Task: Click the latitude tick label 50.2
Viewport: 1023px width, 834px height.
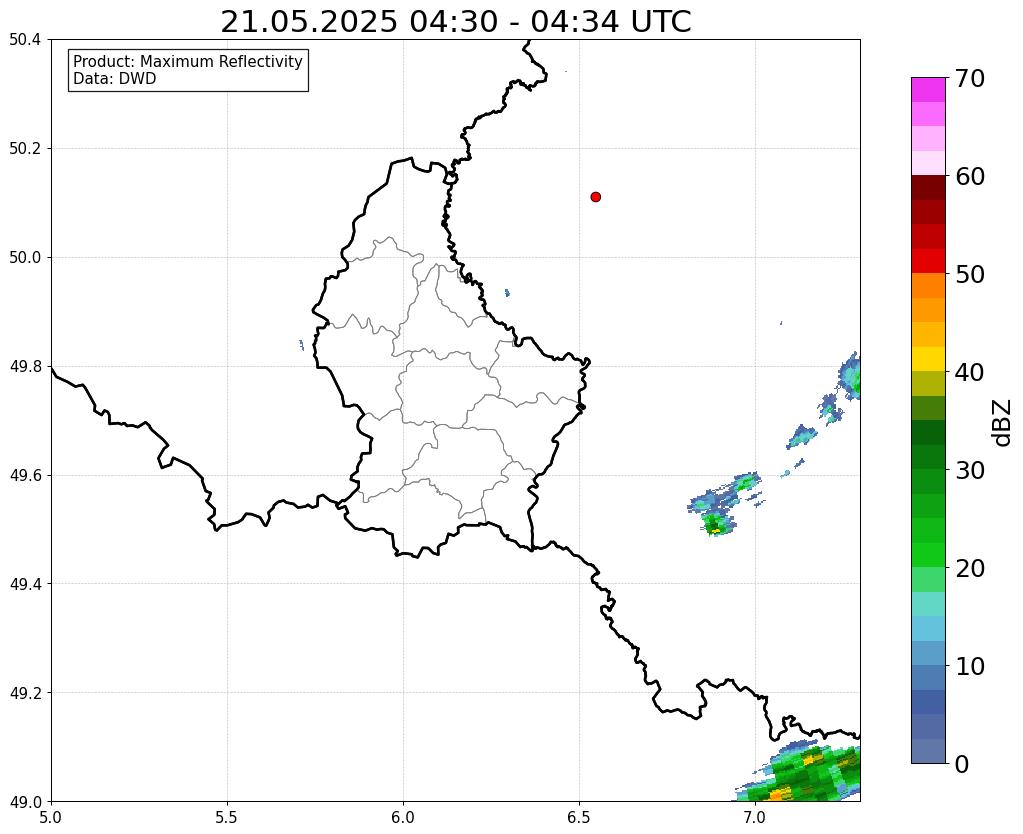Action: 25,149
